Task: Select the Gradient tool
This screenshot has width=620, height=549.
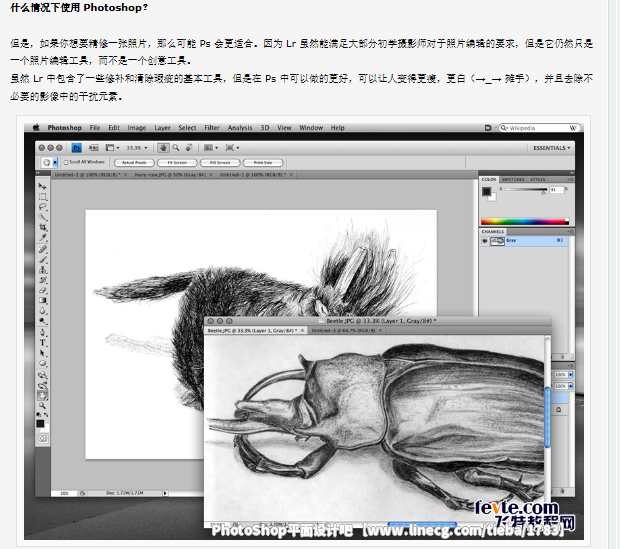Action: coord(42,301)
